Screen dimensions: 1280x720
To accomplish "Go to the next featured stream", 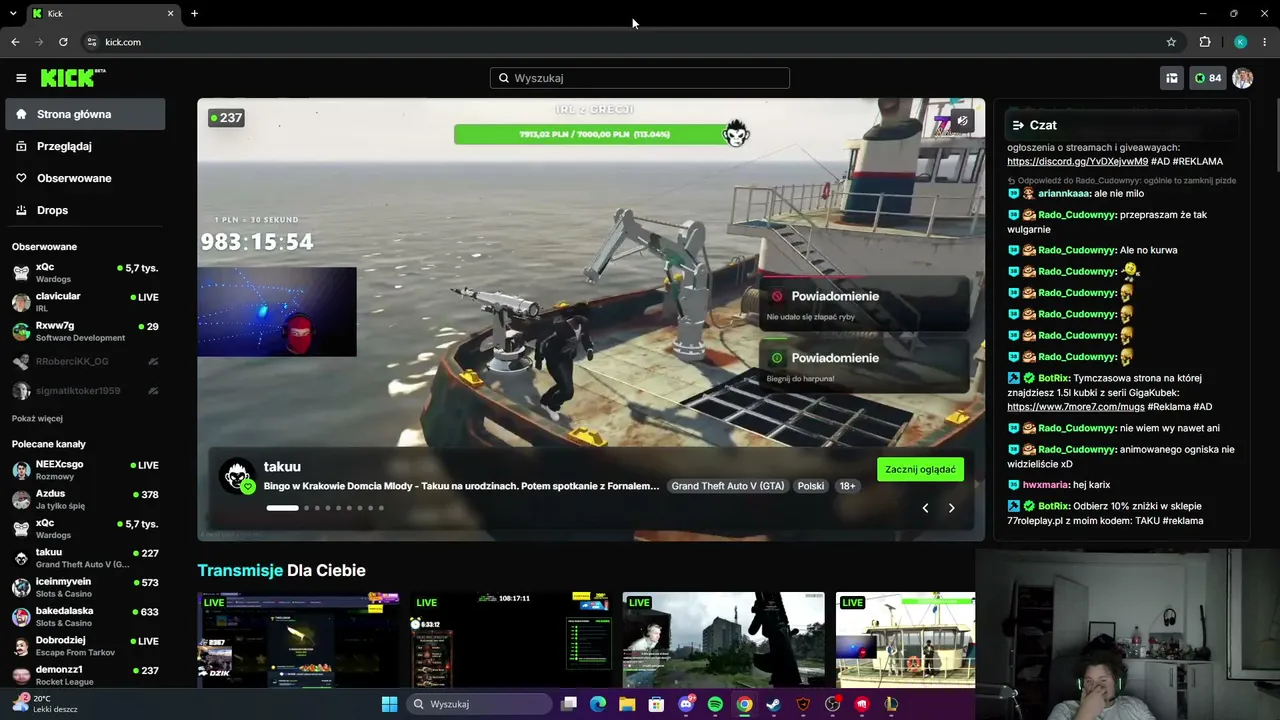I will (x=951, y=508).
